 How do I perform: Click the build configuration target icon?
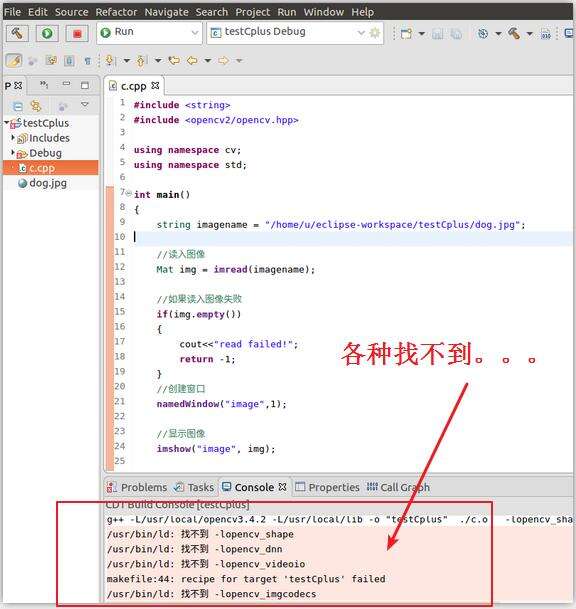click(x=483, y=34)
